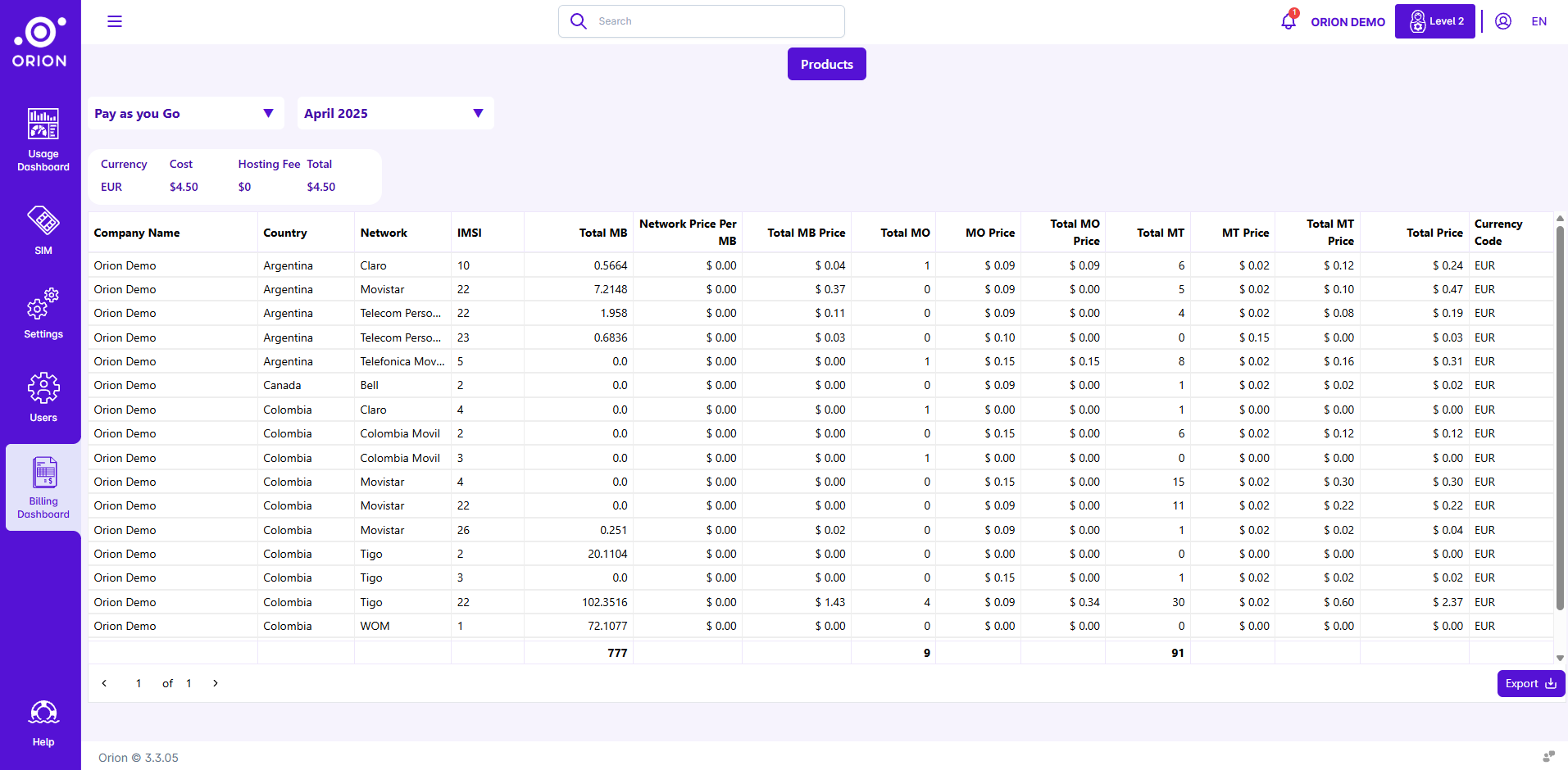Viewport: 1568px width, 770px height.
Task: Go to next page arrow
Action: pyautogui.click(x=216, y=683)
